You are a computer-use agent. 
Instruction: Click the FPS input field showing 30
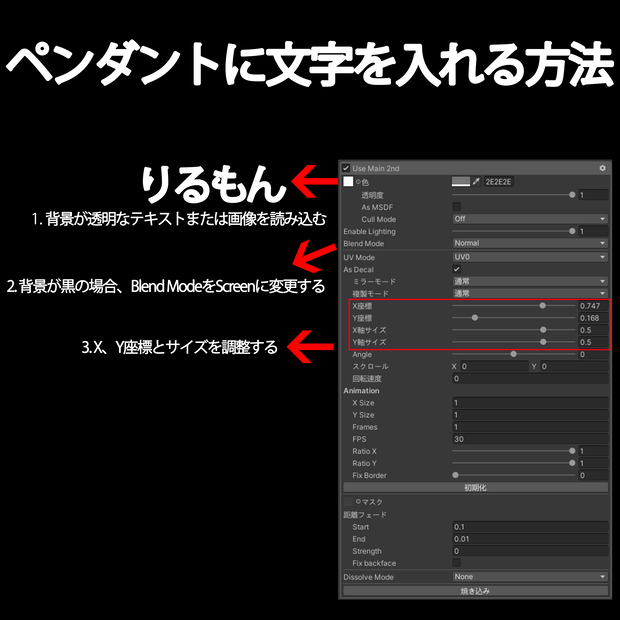tap(530, 439)
